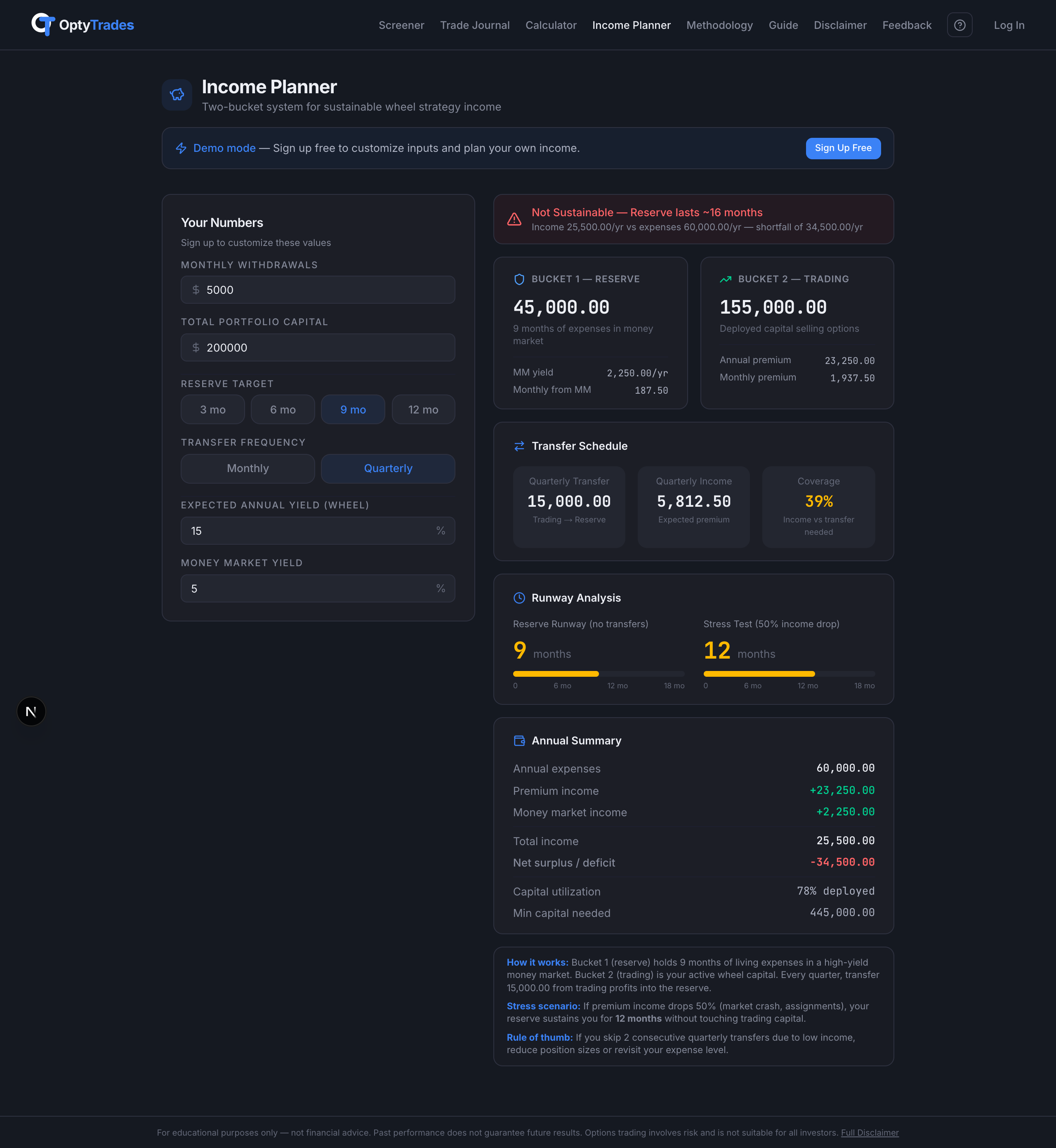Switch transfer frequency to Monthly

point(247,468)
